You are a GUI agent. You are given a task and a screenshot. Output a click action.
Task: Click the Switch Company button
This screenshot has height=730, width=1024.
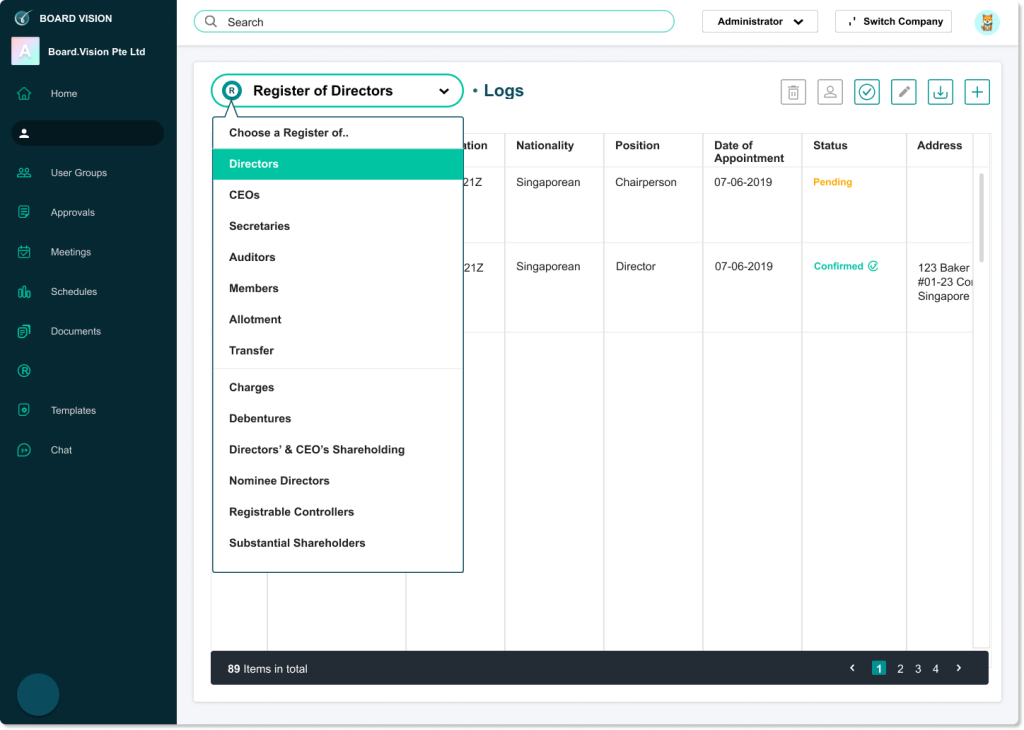[x=893, y=22]
